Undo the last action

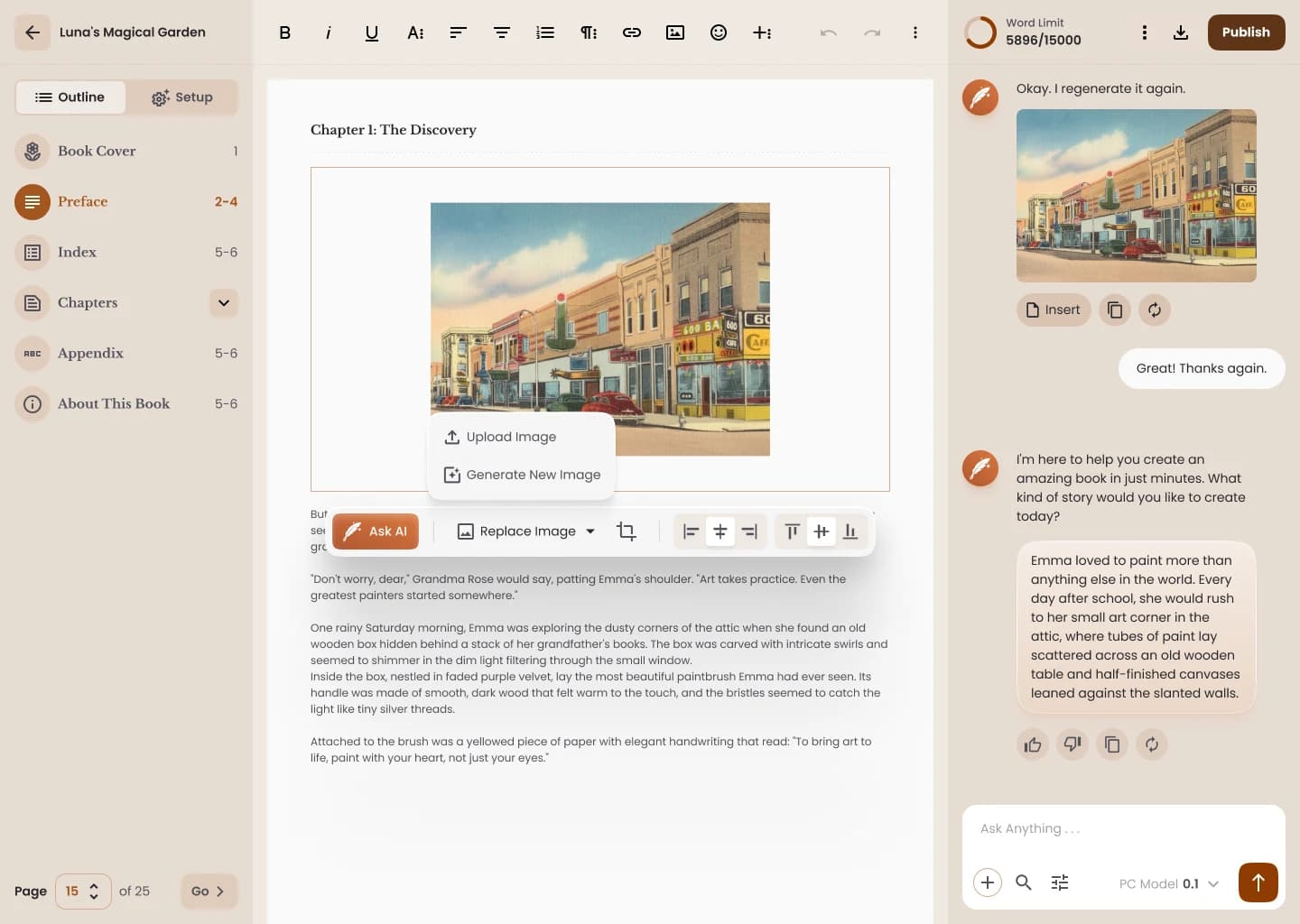(x=829, y=32)
